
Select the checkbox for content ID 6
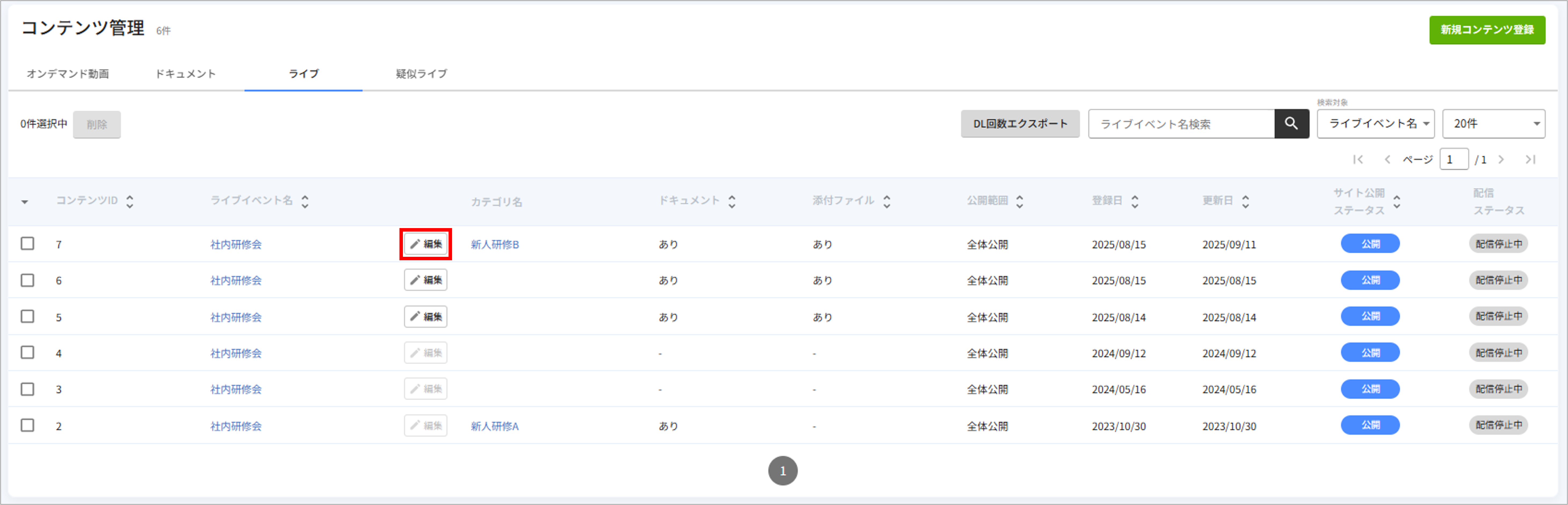pyautogui.click(x=27, y=280)
